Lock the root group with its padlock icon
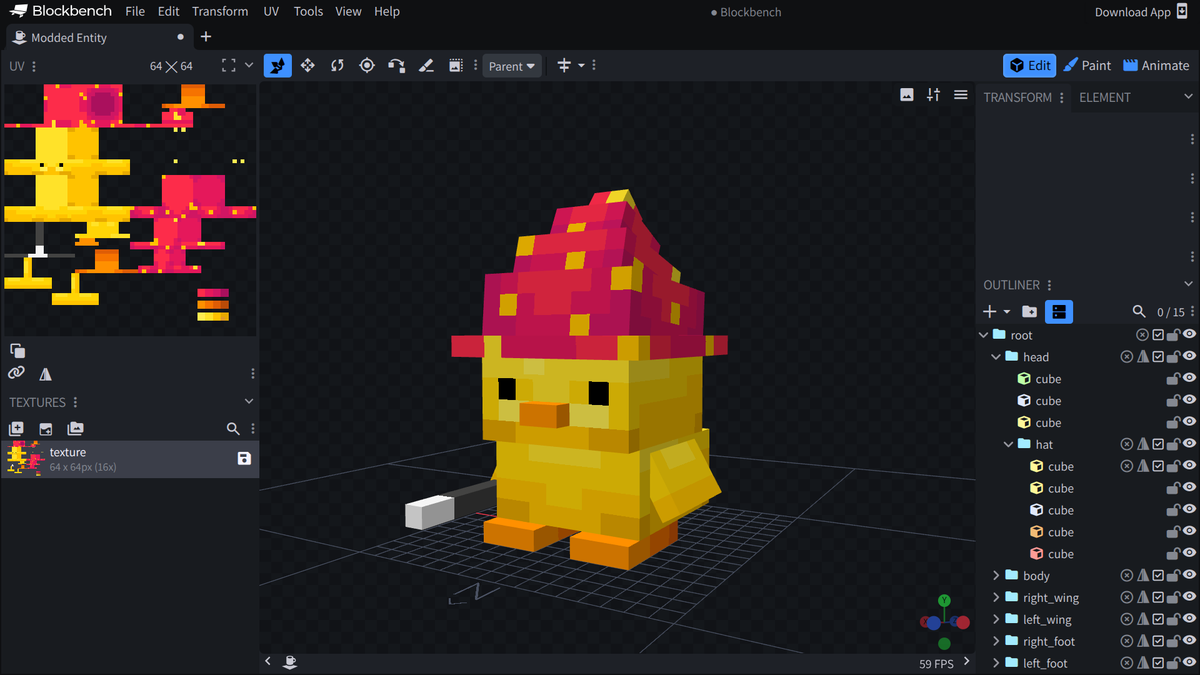This screenshot has height=675, width=1200. (1174, 335)
